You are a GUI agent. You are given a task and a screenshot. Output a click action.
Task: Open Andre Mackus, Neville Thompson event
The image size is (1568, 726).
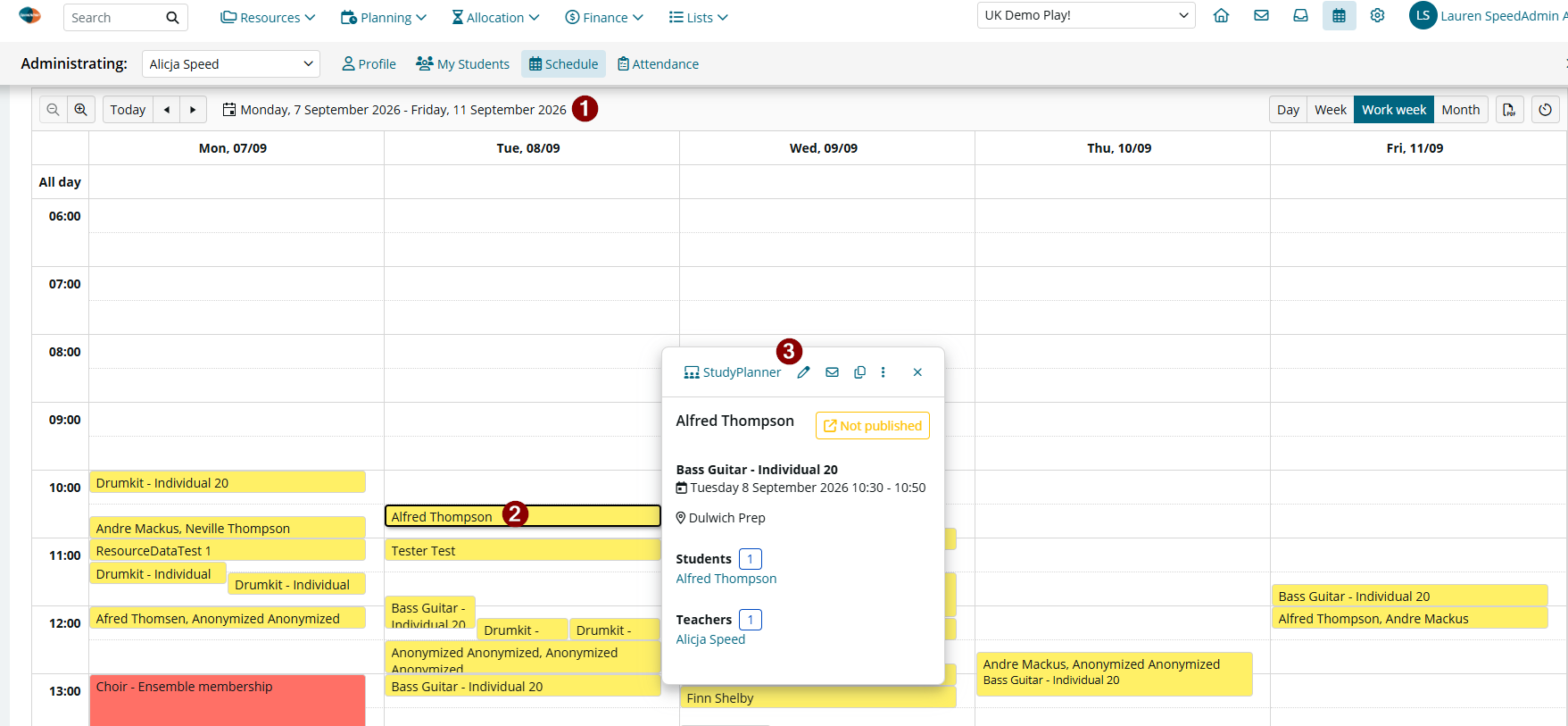point(228,528)
